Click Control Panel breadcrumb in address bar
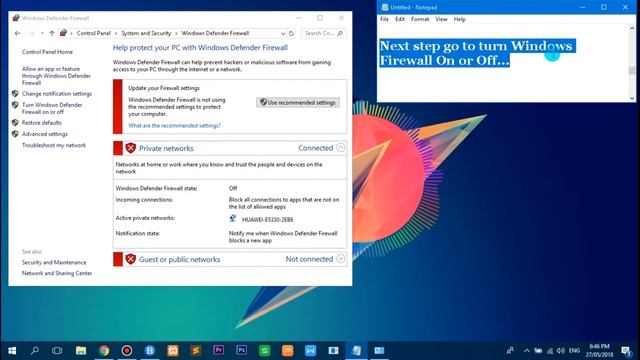640x360 pixels. (93, 33)
